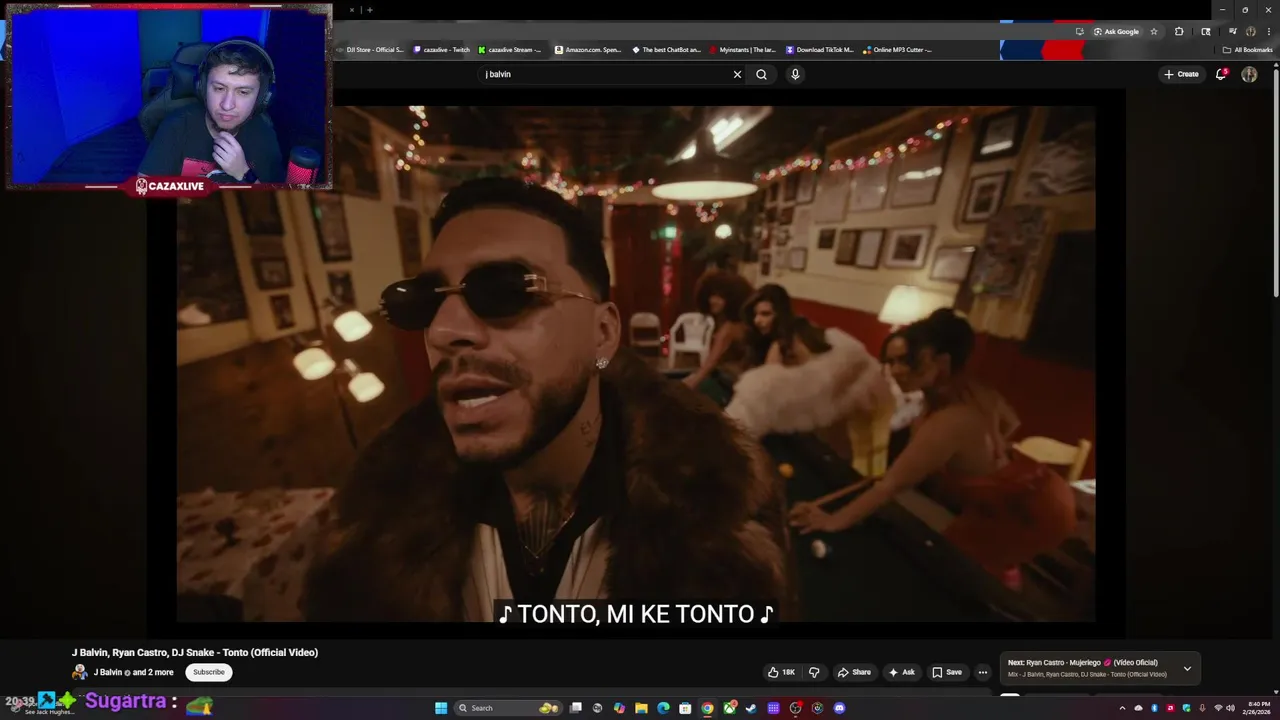Viewport: 1280px width, 720px height.
Task: Expand the Next: Ryan Castro mix queue
Action: [1187, 668]
